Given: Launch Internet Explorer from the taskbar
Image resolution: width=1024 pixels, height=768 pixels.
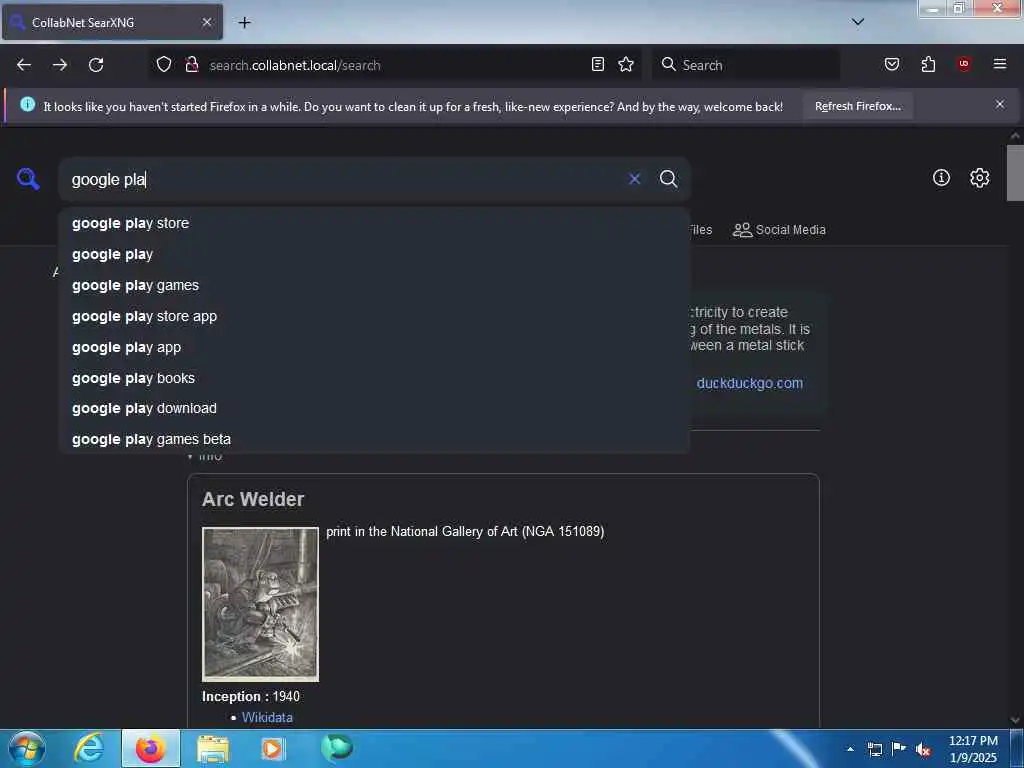Looking at the screenshot, I should click(89, 748).
